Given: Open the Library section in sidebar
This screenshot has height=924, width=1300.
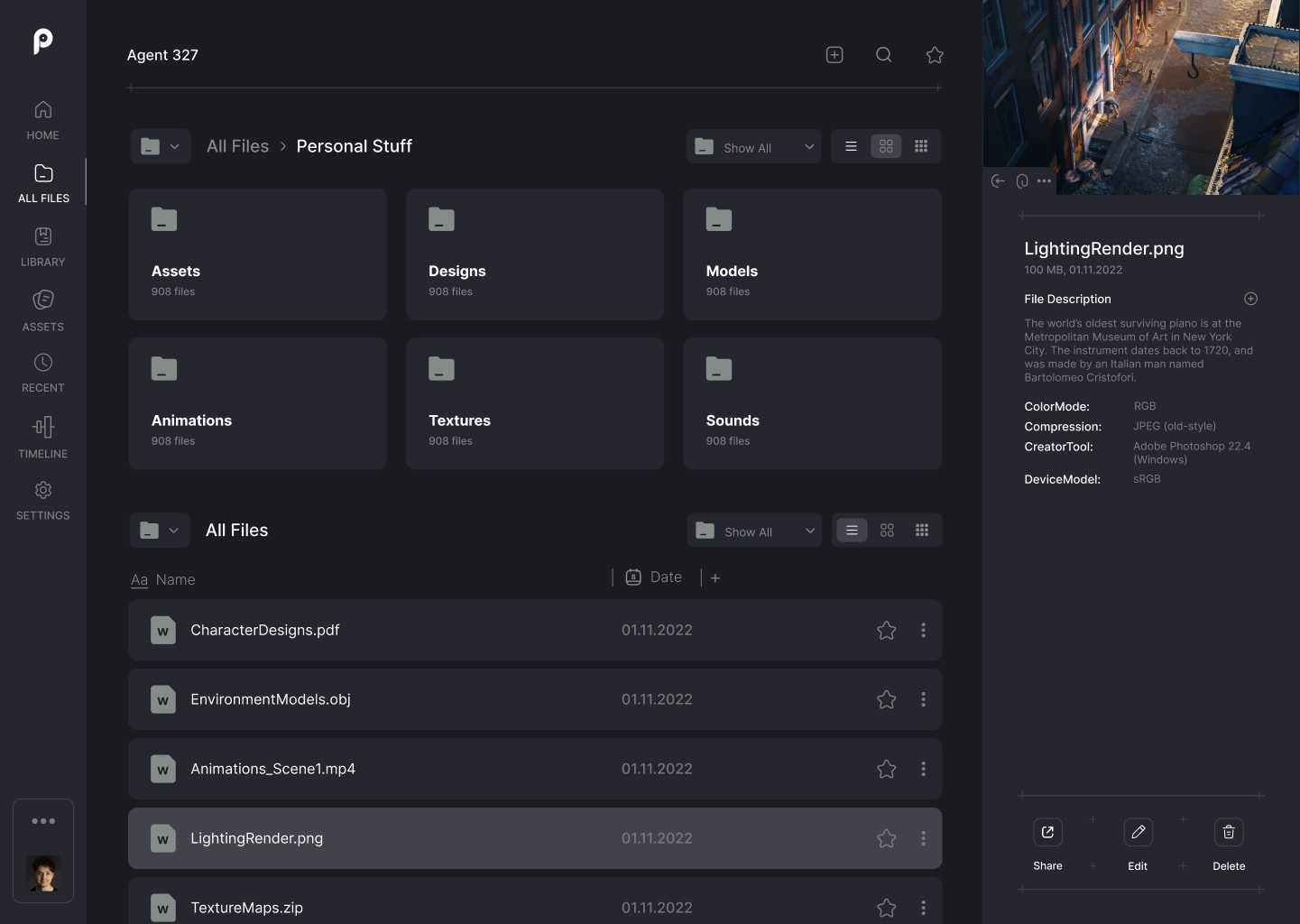Looking at the screenshot, I should 42,247.
